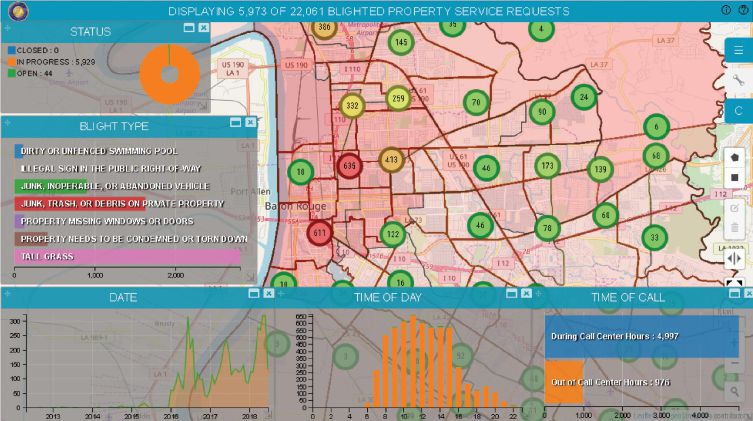Select the rectangle draw tool
753x421 pixels.
[x=735, y=178]
